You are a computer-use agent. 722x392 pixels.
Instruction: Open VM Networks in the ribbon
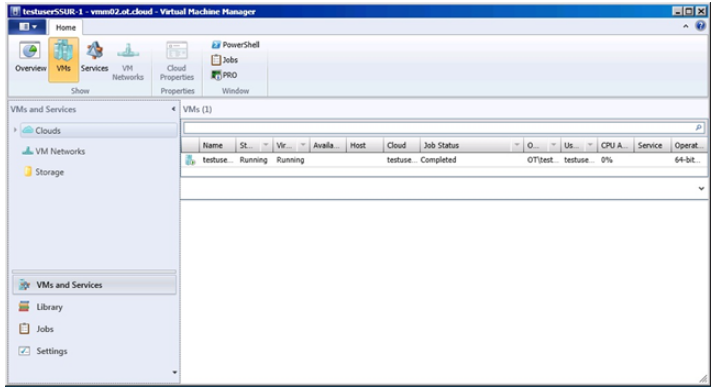pyautogui.click(x=128, y=61)
